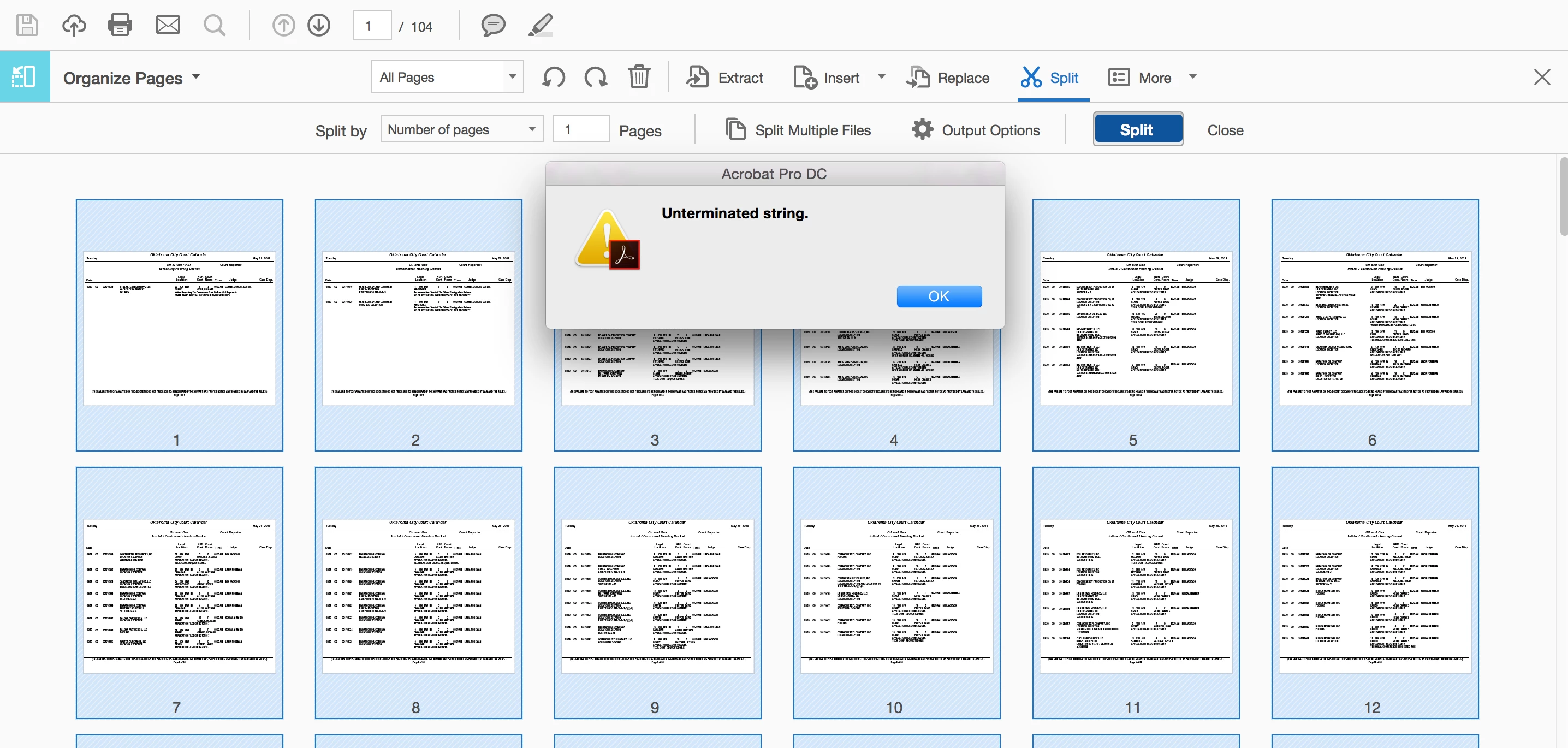Click the email envelope icon

[168, 26]
